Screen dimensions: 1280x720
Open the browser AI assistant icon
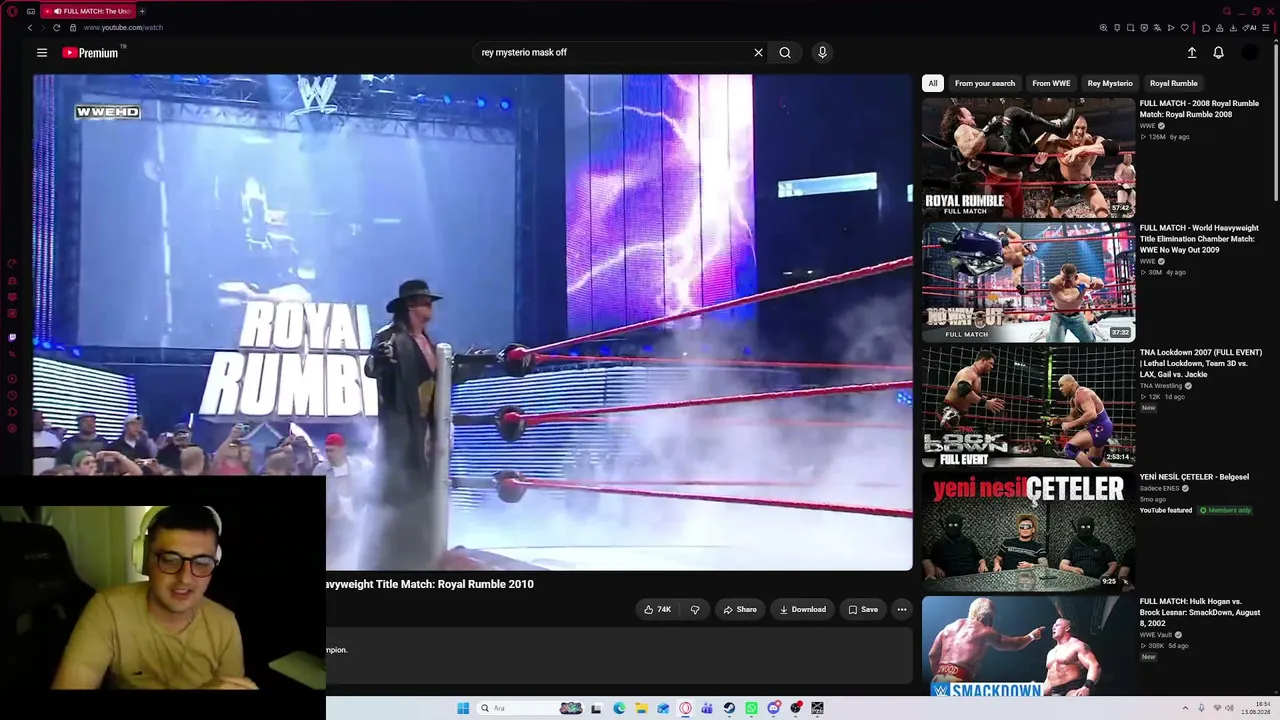tap(1250, 28)
